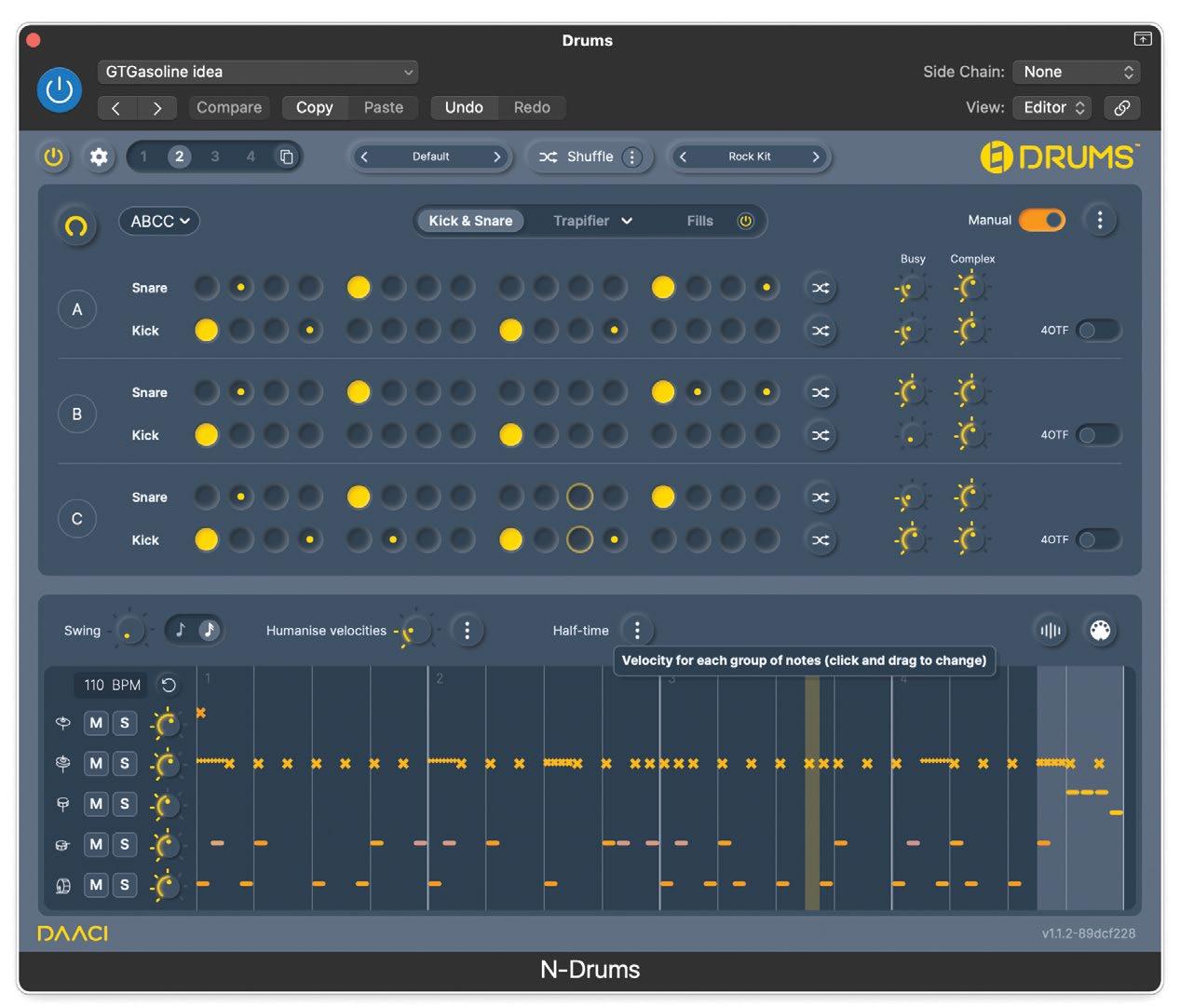Shuffle the section A Snare row
The width and height of the screenshot is (1180, 1008).
pos(821,288)
